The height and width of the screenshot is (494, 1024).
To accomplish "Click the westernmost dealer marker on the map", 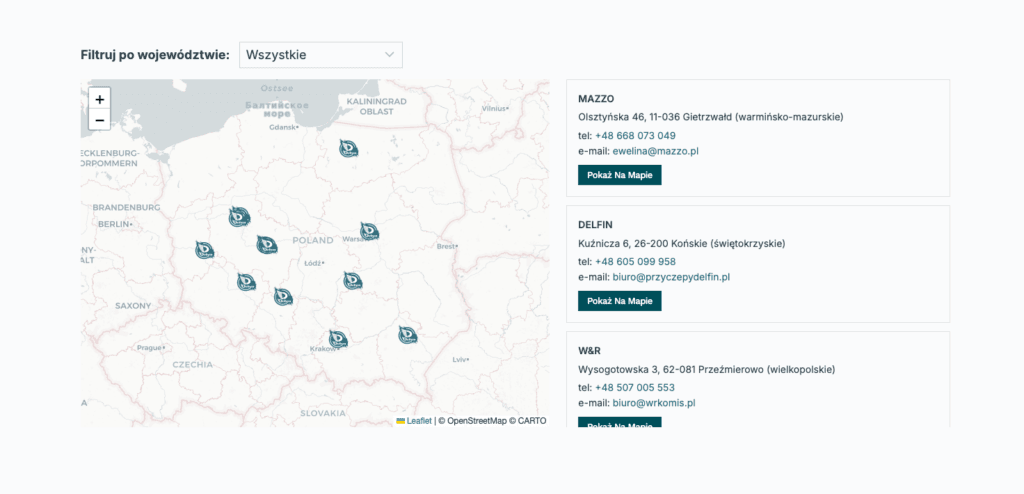I will pos(204,250).
